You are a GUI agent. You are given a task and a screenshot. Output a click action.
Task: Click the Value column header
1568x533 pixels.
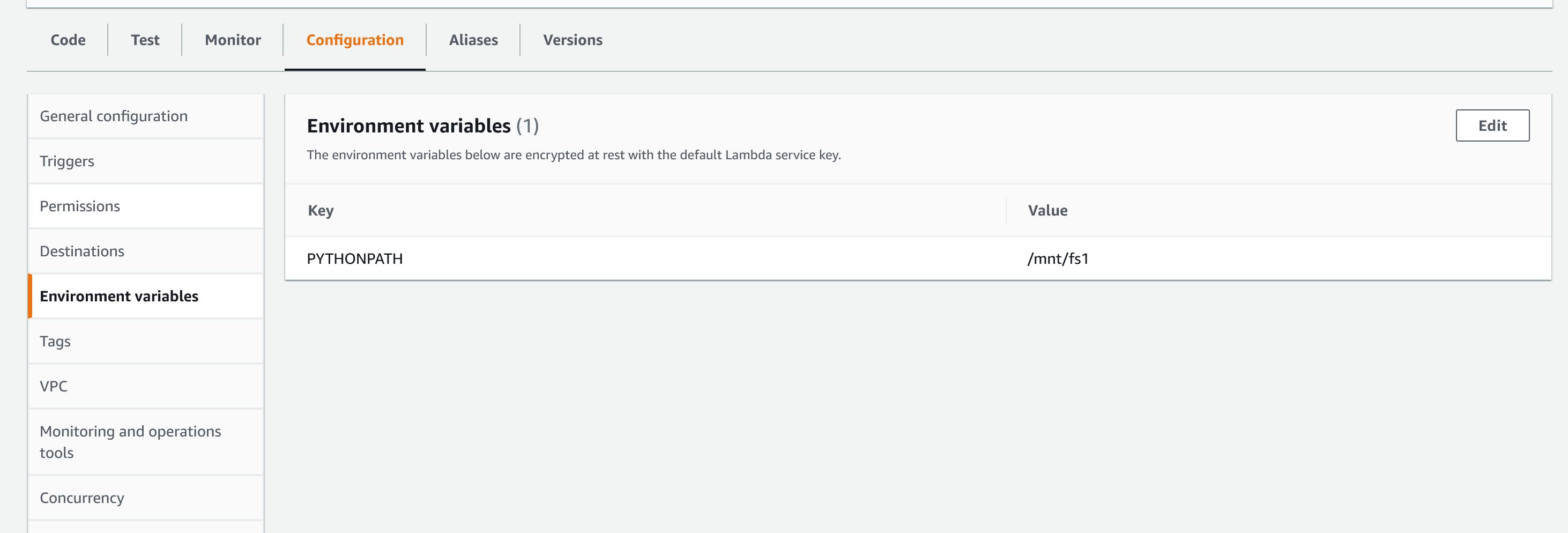pos(1047,211)
